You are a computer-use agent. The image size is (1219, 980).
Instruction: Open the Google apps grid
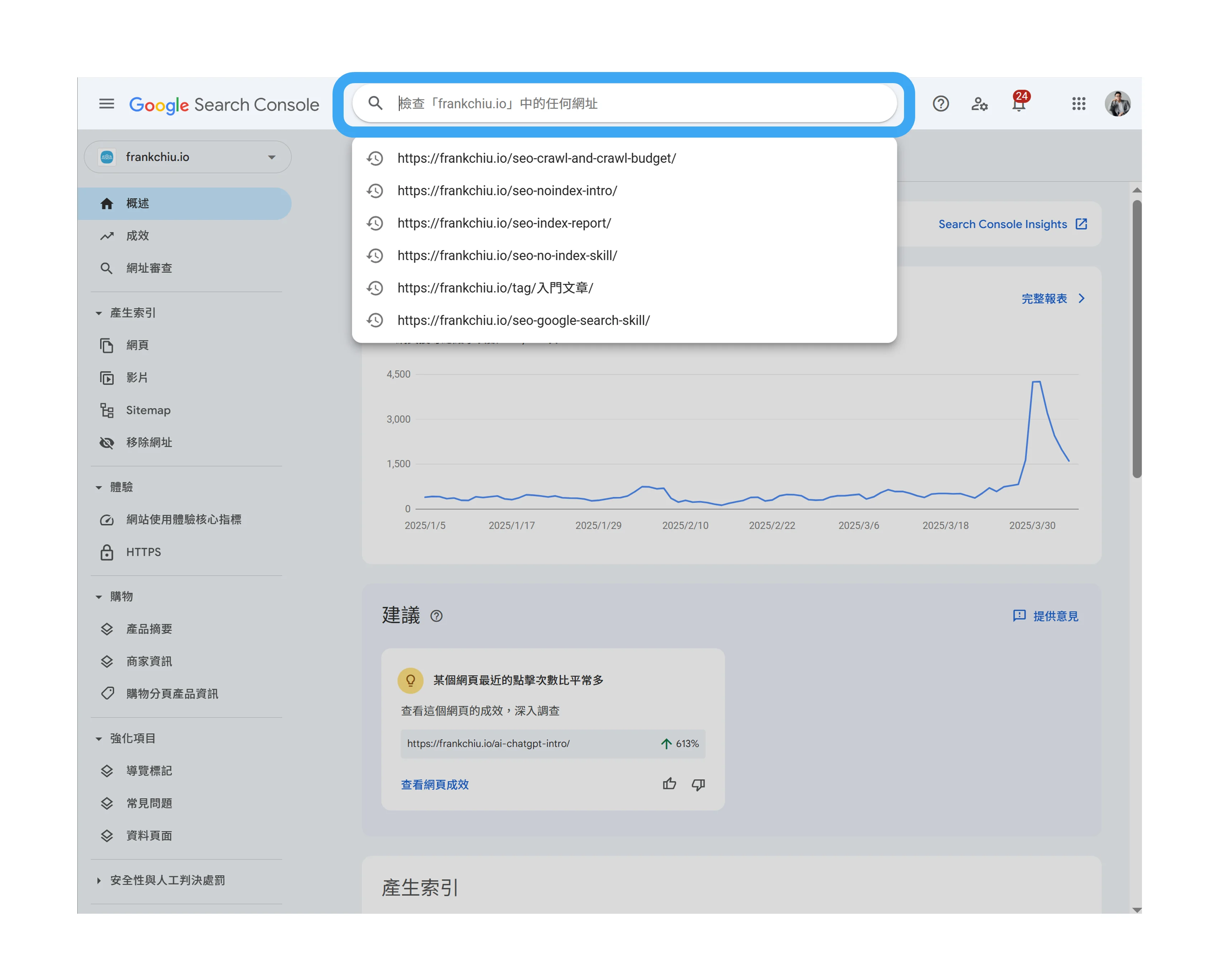(1078, 104)
